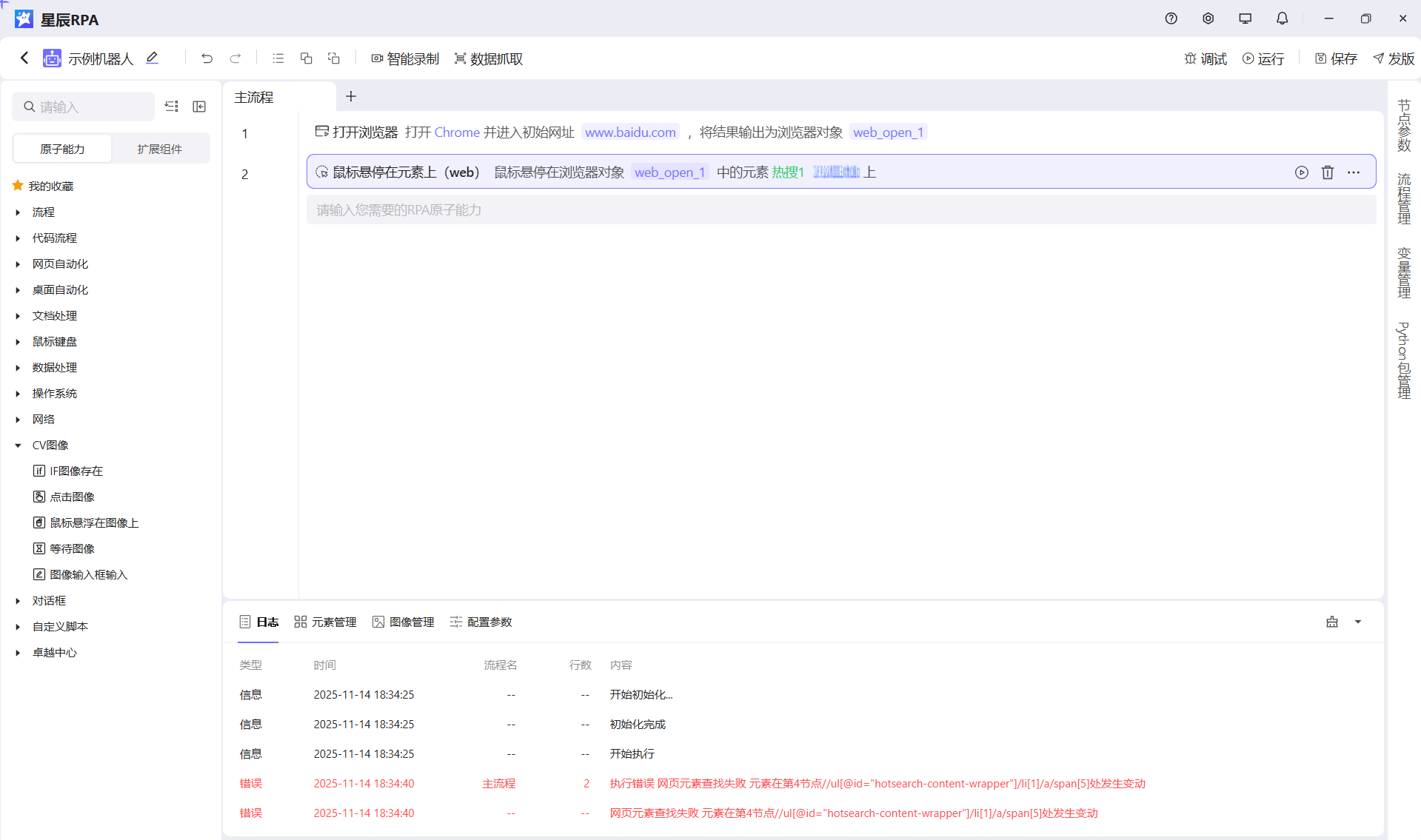Click the undo arrow icon
The height and width of the screenshot is (840, 1421).
(x=207, y=58)
